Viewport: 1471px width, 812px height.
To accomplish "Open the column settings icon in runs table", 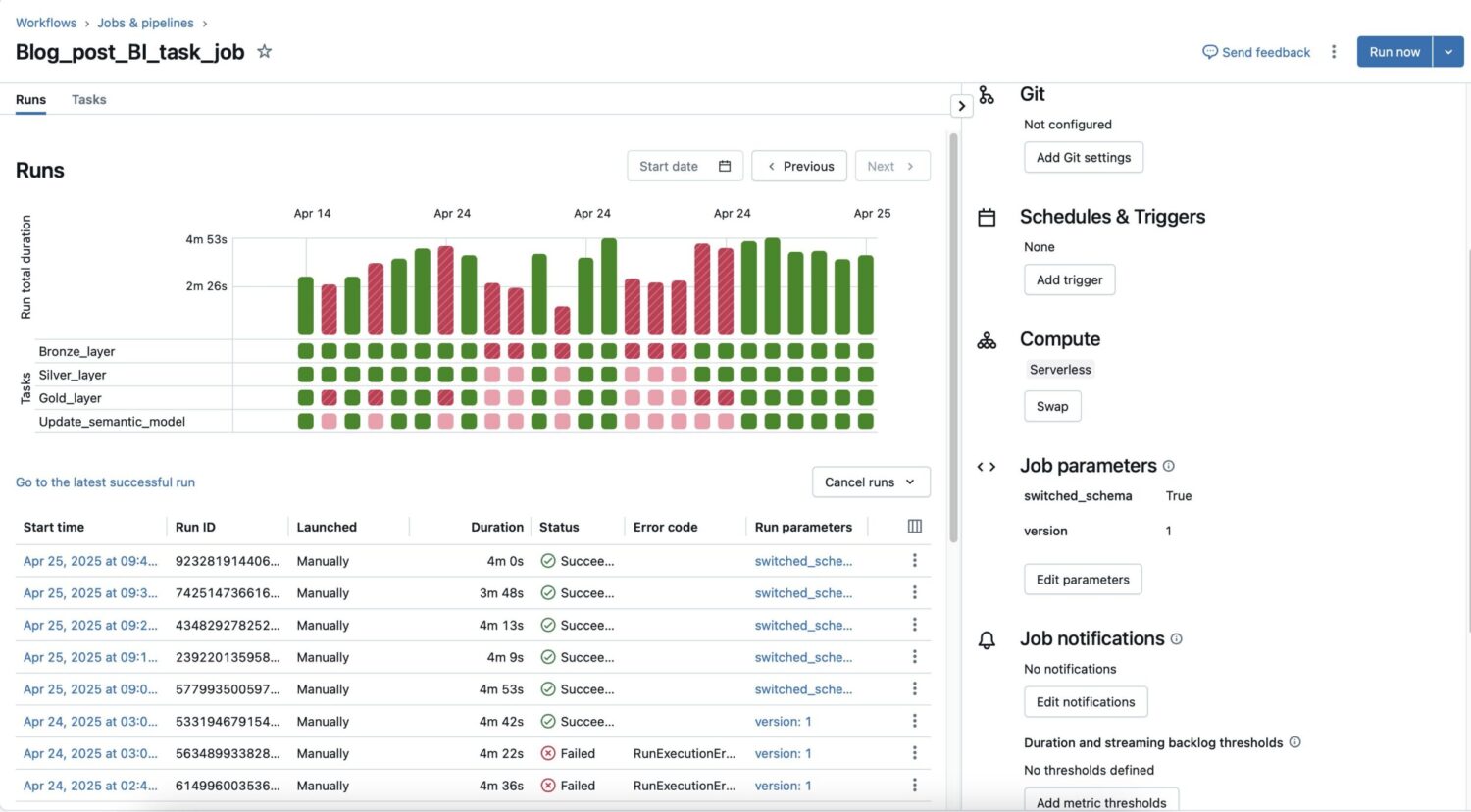I will tap(913, 526).
